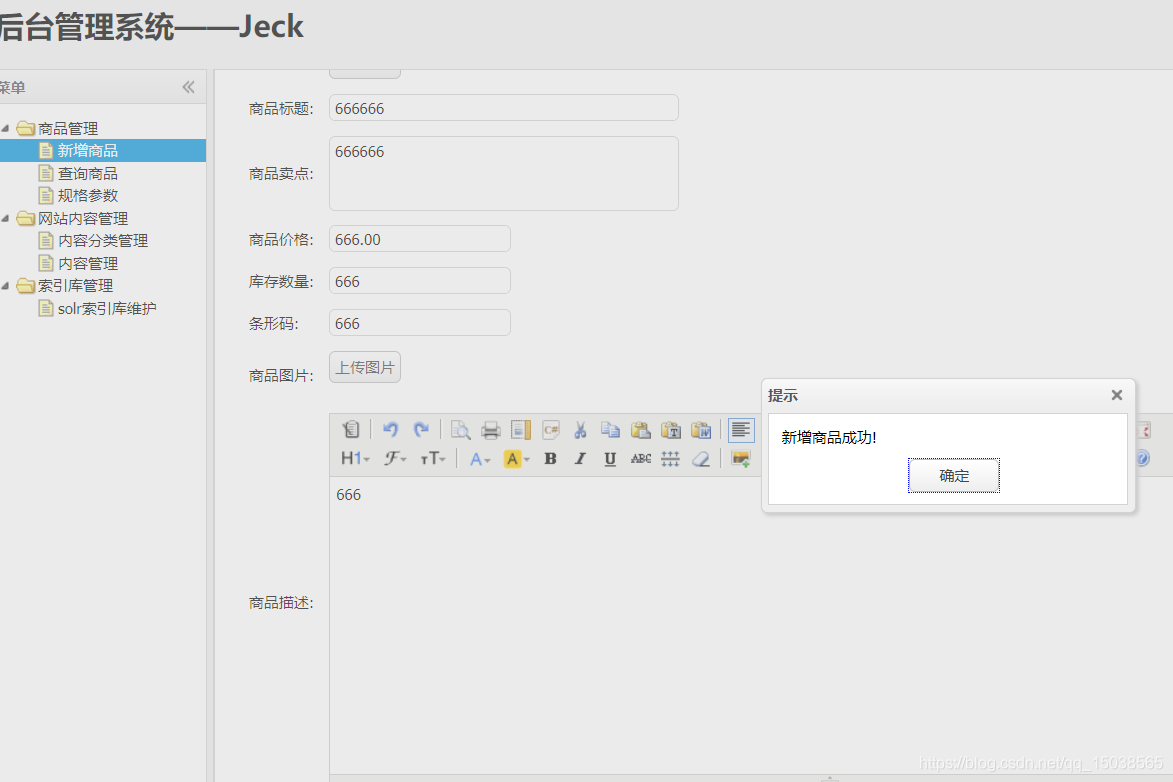Image resolution: width=1173 pixels, height=782 pixels.
Task: Focus the 库存数量 input field
Action: (420, 281)
